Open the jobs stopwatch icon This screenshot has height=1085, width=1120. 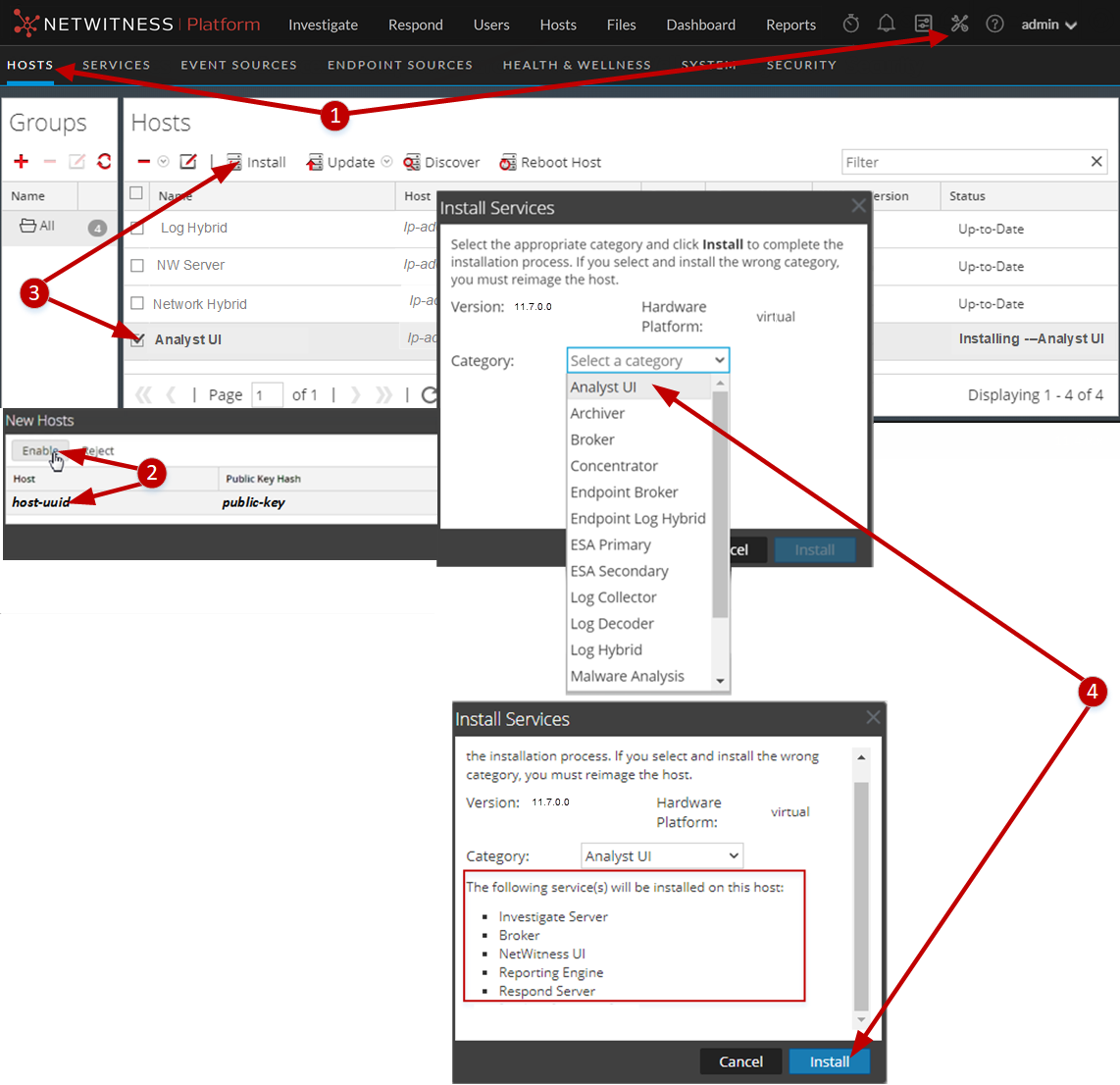tap(851, 24)
